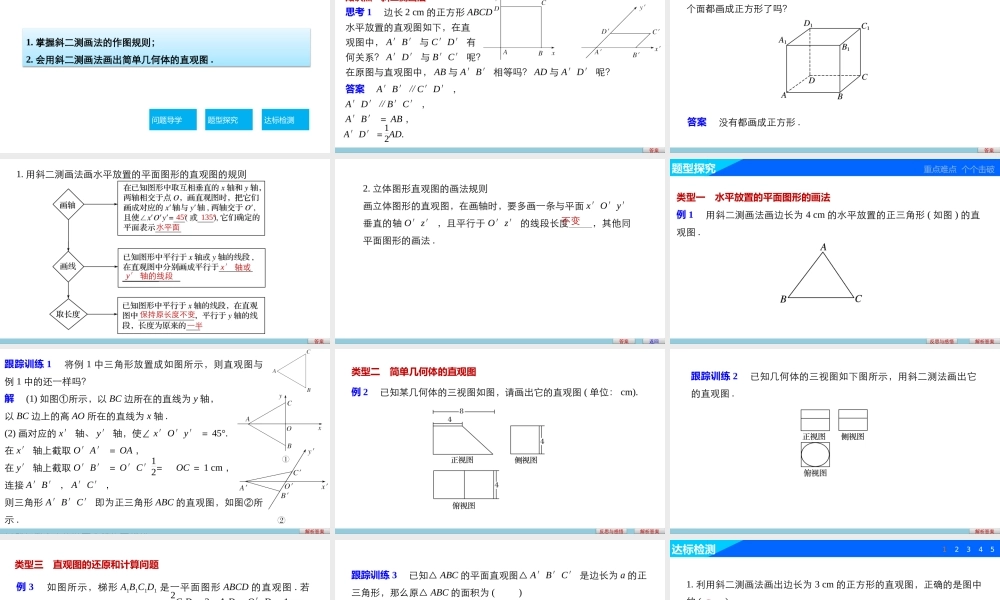Select question number 2 in 达标检测
The width and height of the screenshot is (1000, 600).
(x=956, y=548)
